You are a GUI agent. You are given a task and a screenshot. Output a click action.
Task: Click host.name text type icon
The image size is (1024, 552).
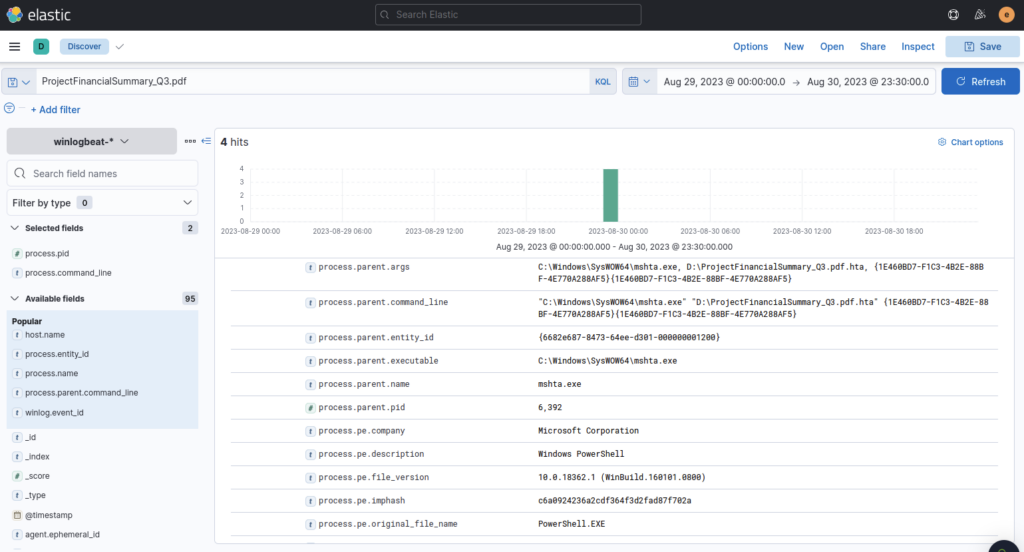[17, 335]
